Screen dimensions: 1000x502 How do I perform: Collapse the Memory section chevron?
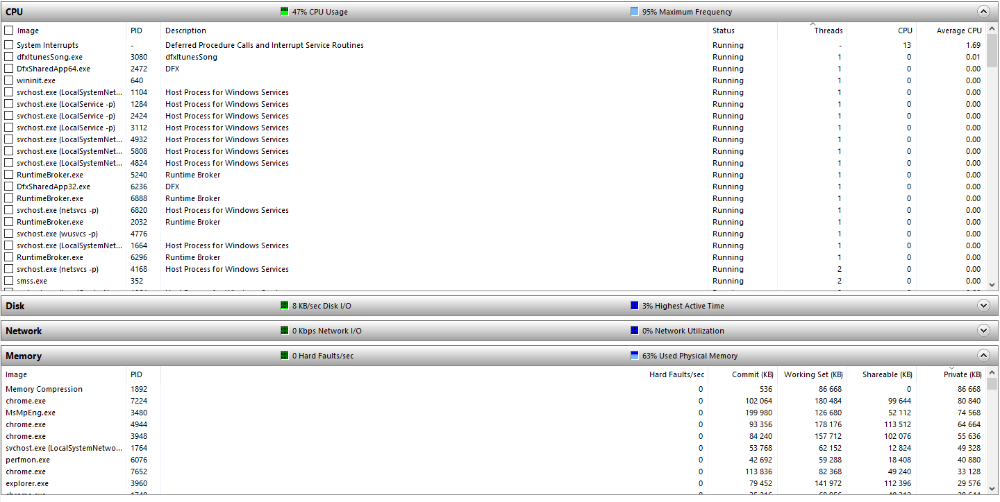983,355
